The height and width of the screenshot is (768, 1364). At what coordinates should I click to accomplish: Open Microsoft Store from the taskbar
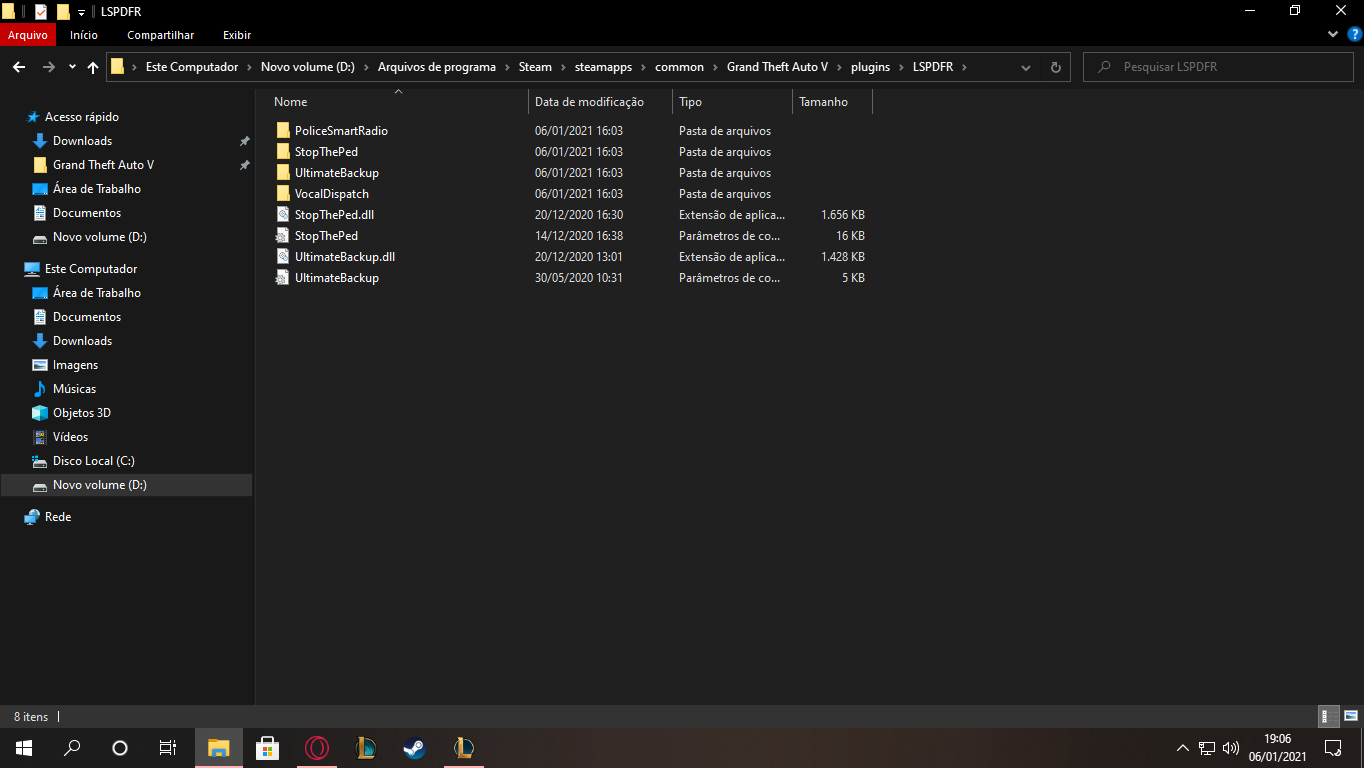click(x=267, y=748)
